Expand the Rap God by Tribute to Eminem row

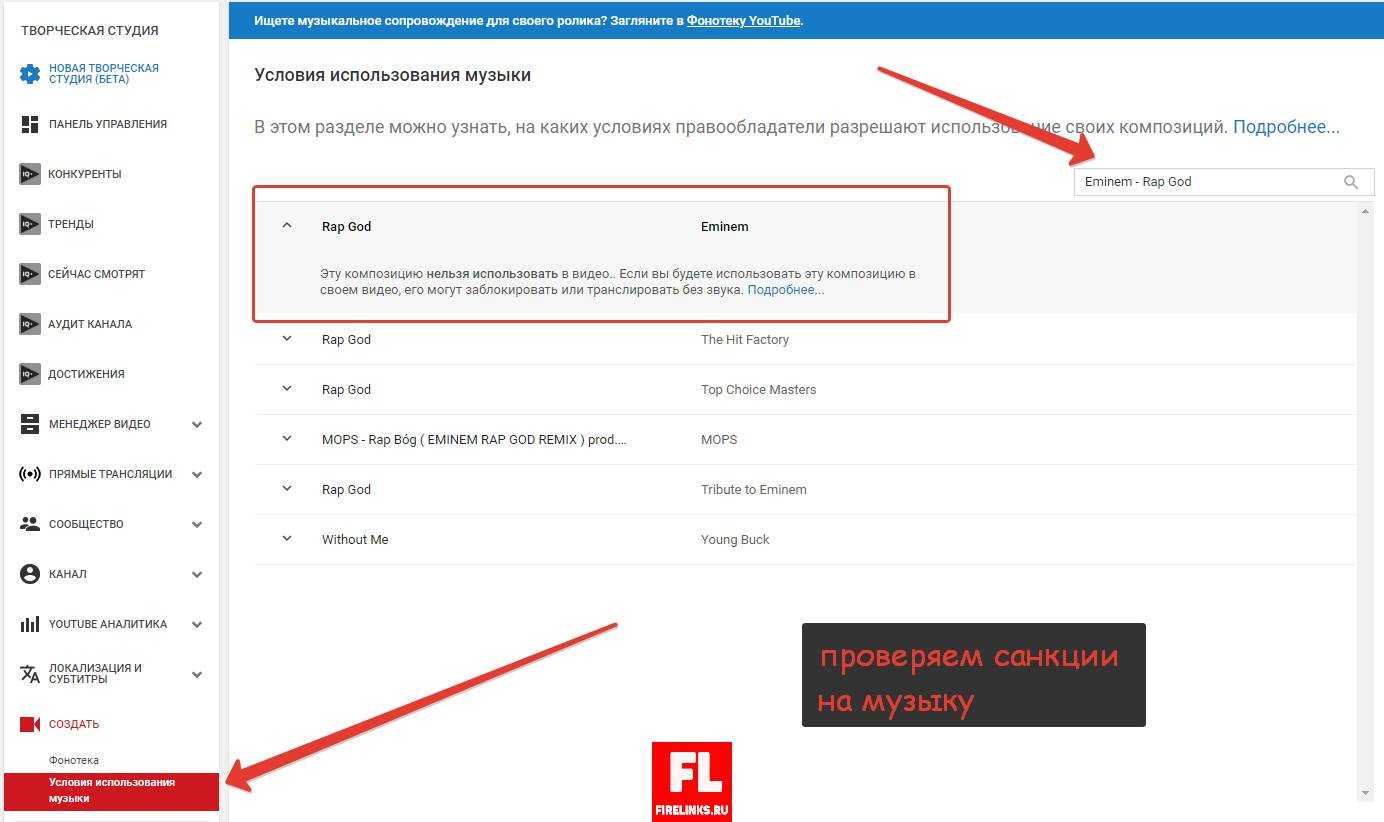(x=287, y=489)
